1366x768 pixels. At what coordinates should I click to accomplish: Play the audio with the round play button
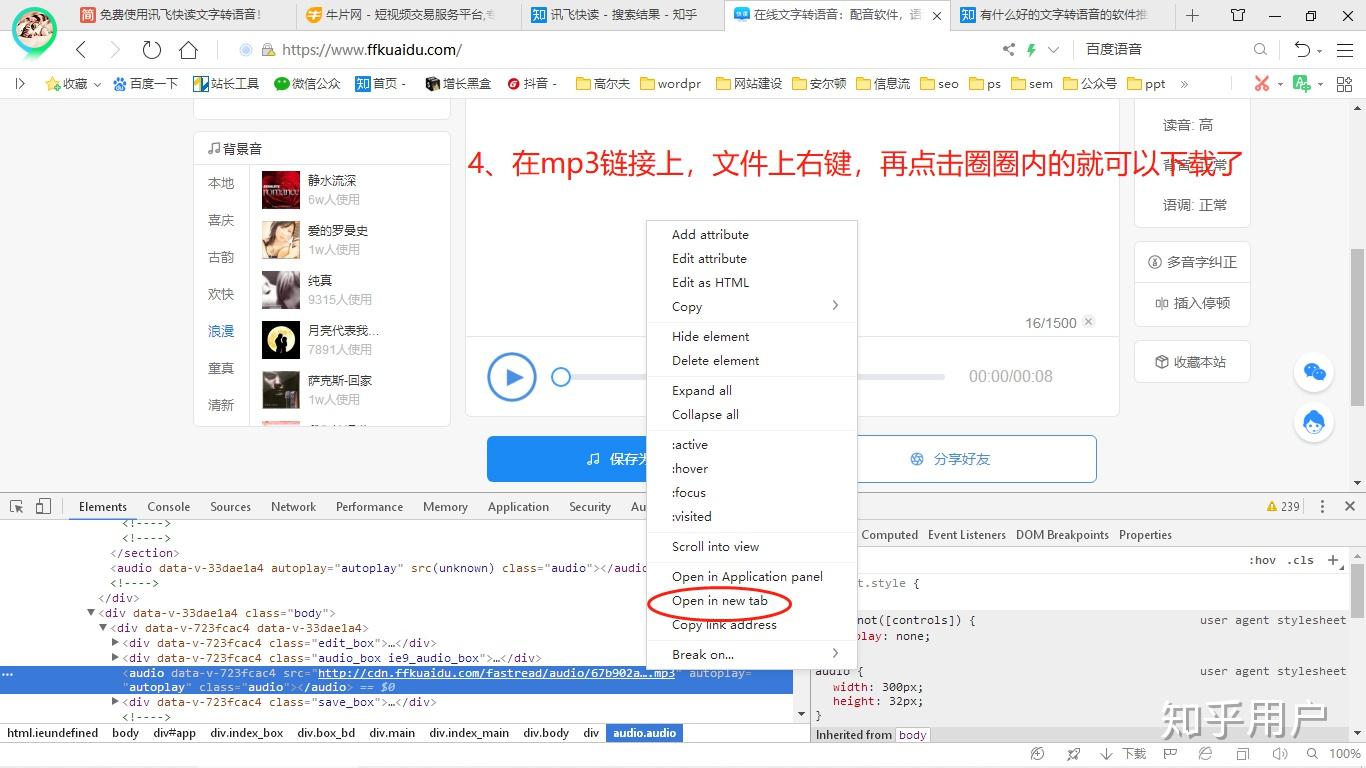(512, 377)
